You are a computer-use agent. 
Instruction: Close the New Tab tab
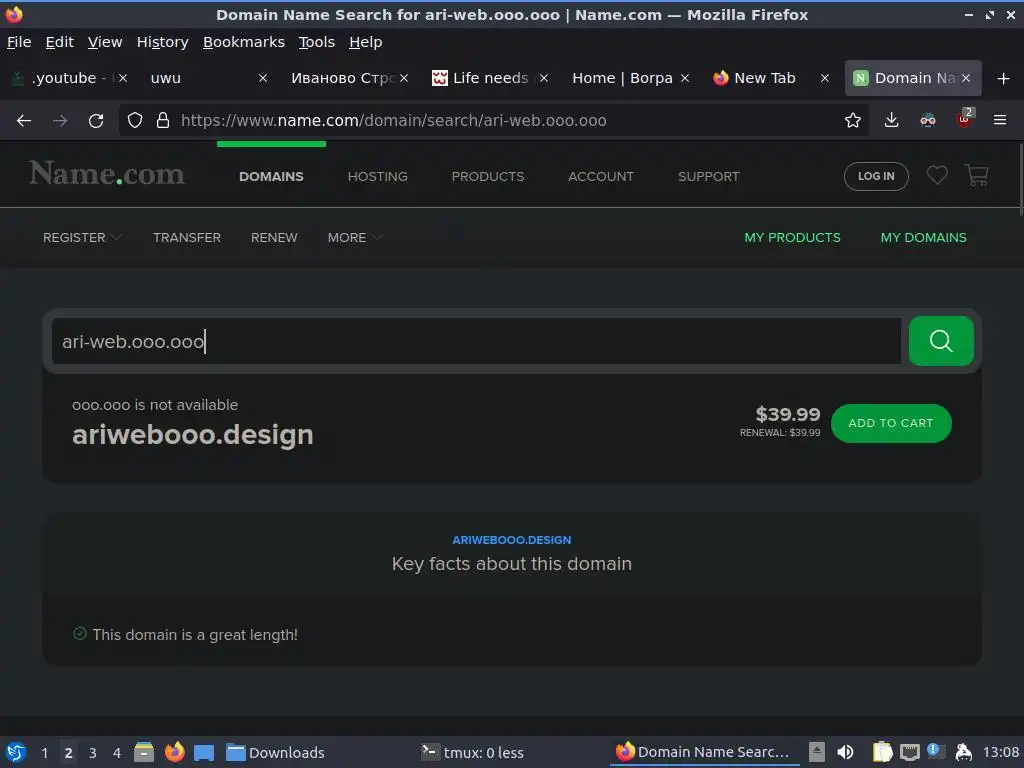pyautogui.click(x=825, y=78)
